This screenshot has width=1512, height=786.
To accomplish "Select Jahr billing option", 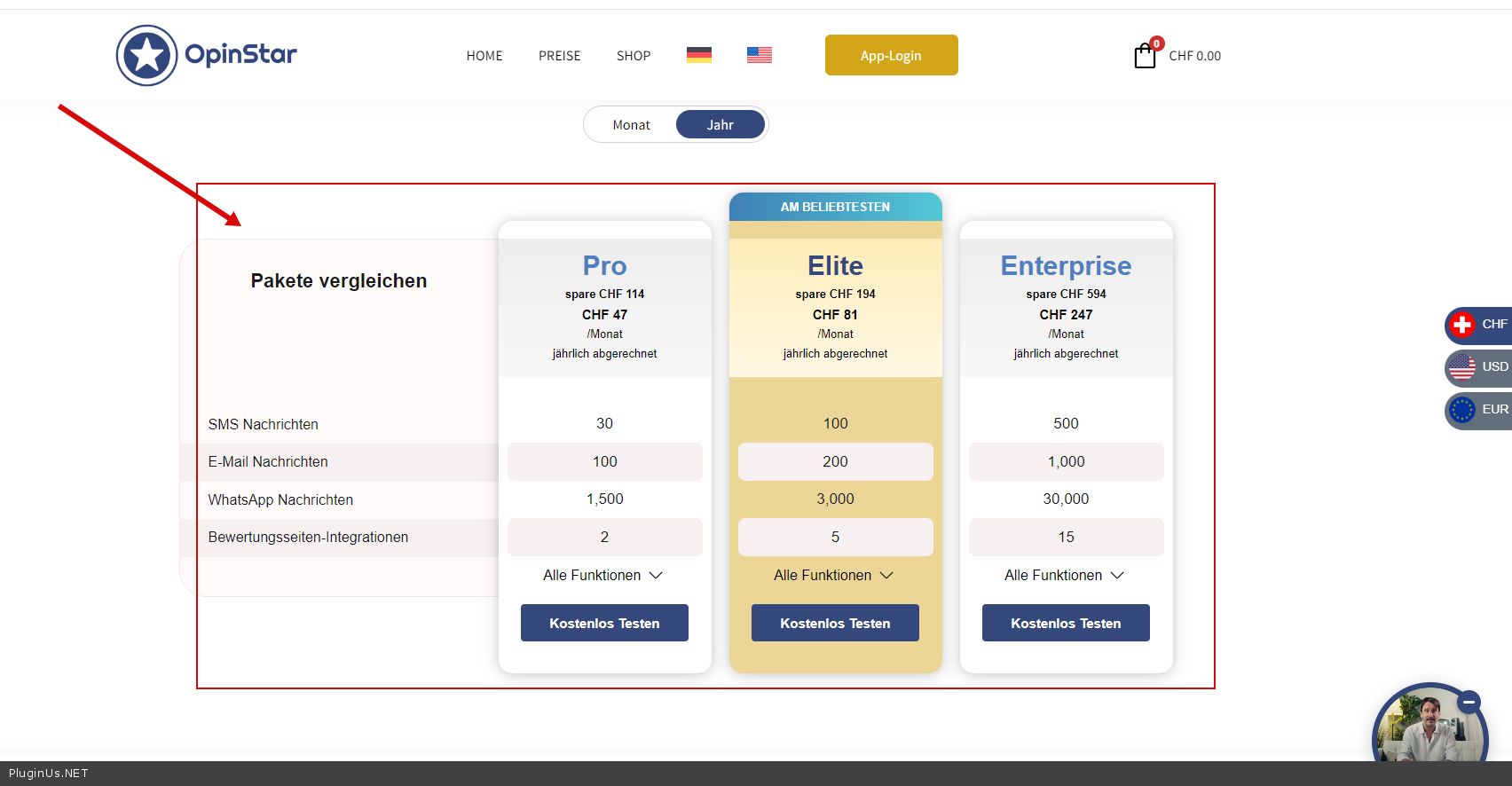I will pyautogui.click(x=720, y=125).
